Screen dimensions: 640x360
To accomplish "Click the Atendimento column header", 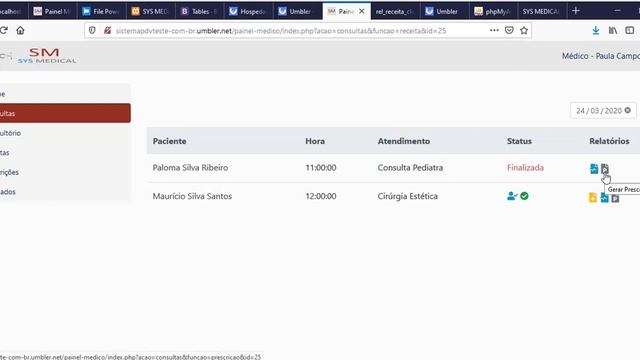I will pos(404,141).
